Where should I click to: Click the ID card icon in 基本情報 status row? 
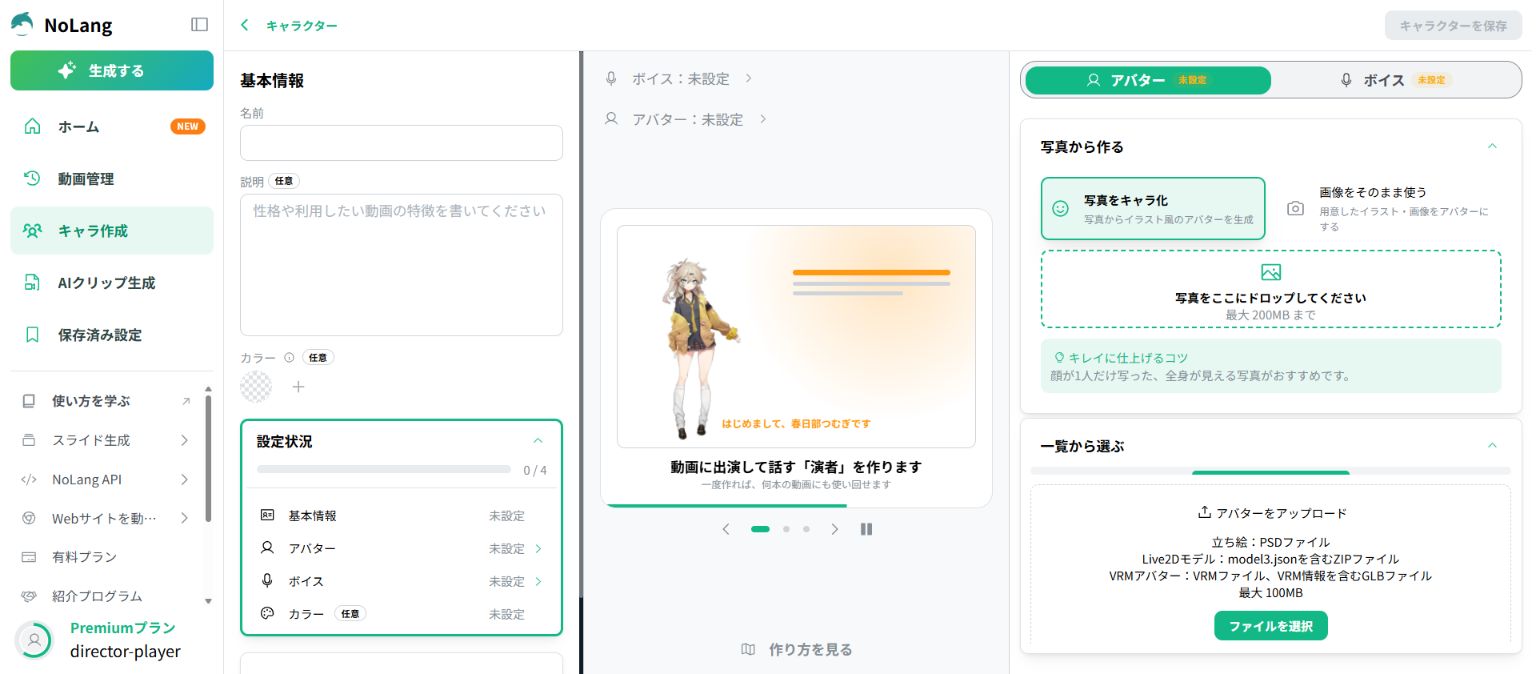coord(267,515)
